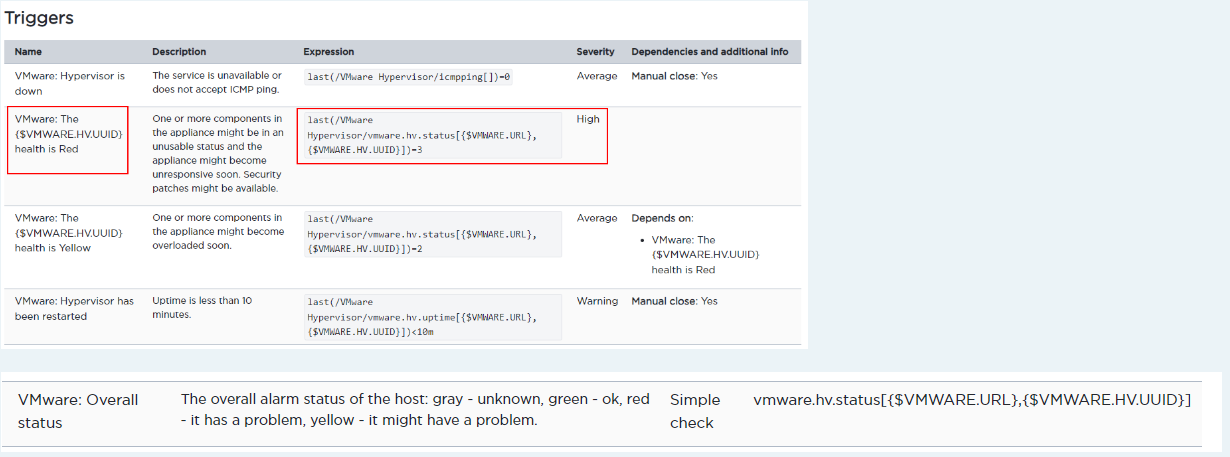This screenshot has width=1230, height=457.
Task: Click the icmpping expression code
Action: tap(408, 76)
